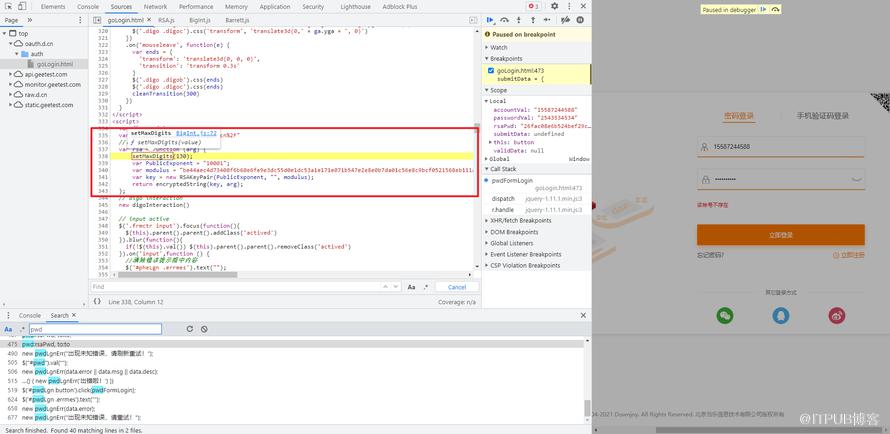Viewport: 890px width, 434px height.
Task: Open the drawer three-dot menu
Action: pos(8,315)
